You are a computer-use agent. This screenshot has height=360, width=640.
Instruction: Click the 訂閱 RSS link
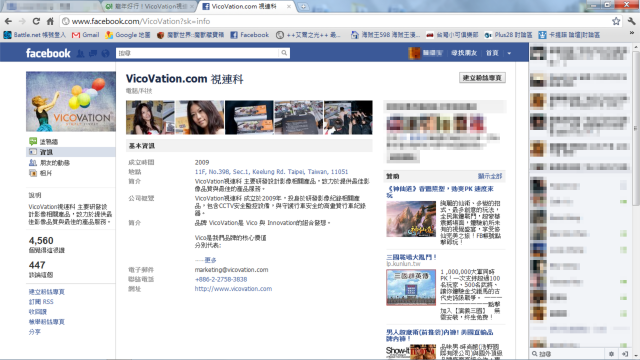tap(41, 302)
